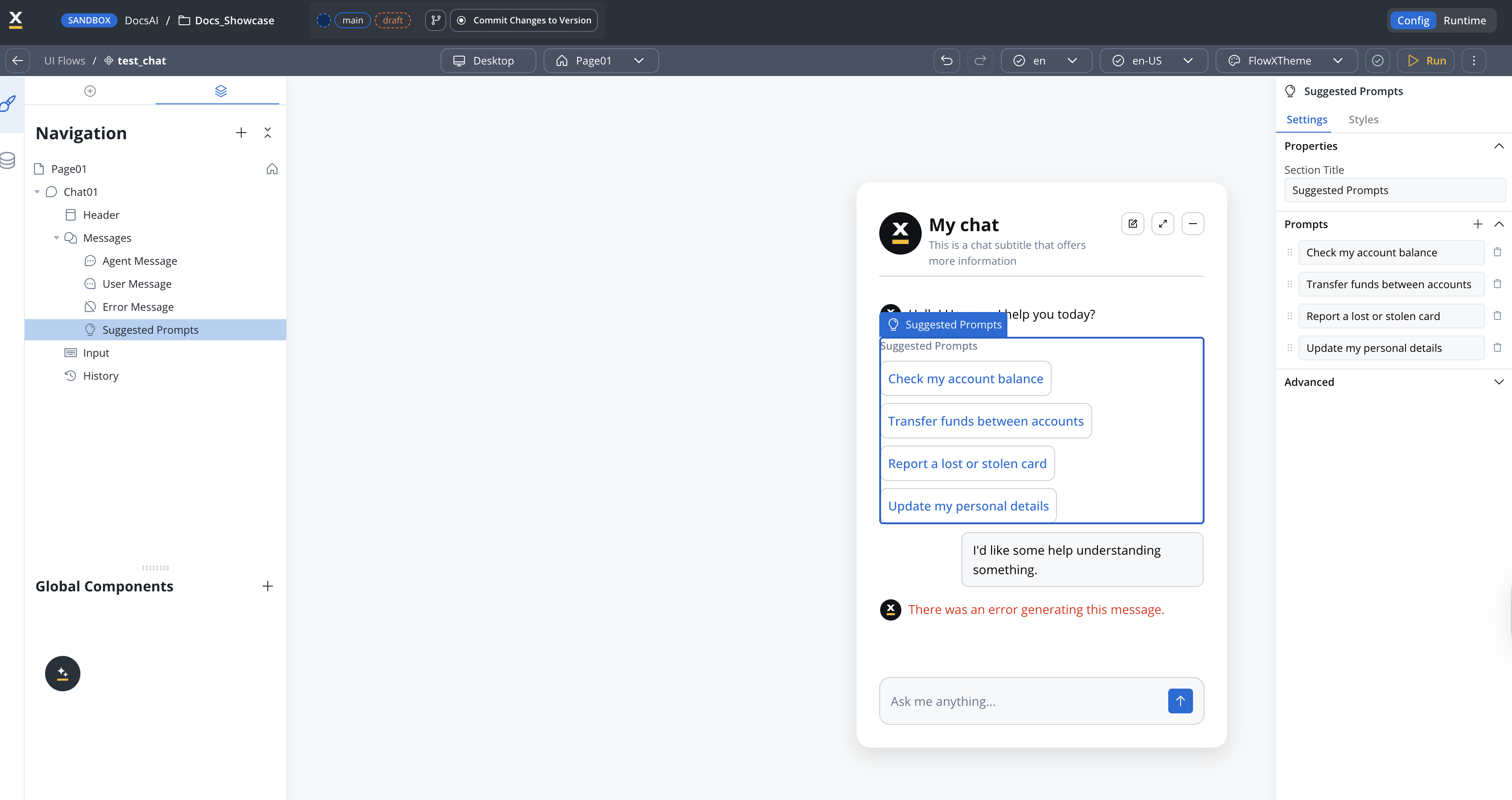
Task: Click the database icon in left sidebar
Action: pyautogui.click(x=8, y=160)
